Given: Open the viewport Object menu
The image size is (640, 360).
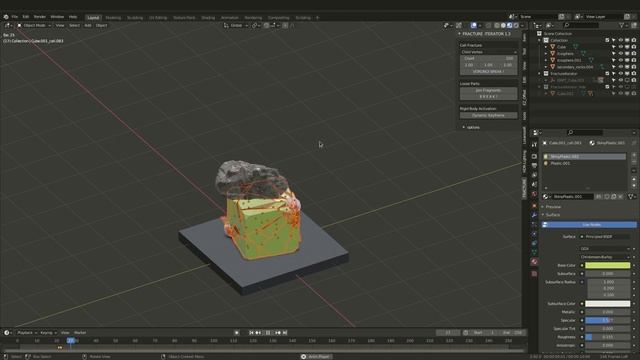Looking at the screenshot, I should [101, 25].
